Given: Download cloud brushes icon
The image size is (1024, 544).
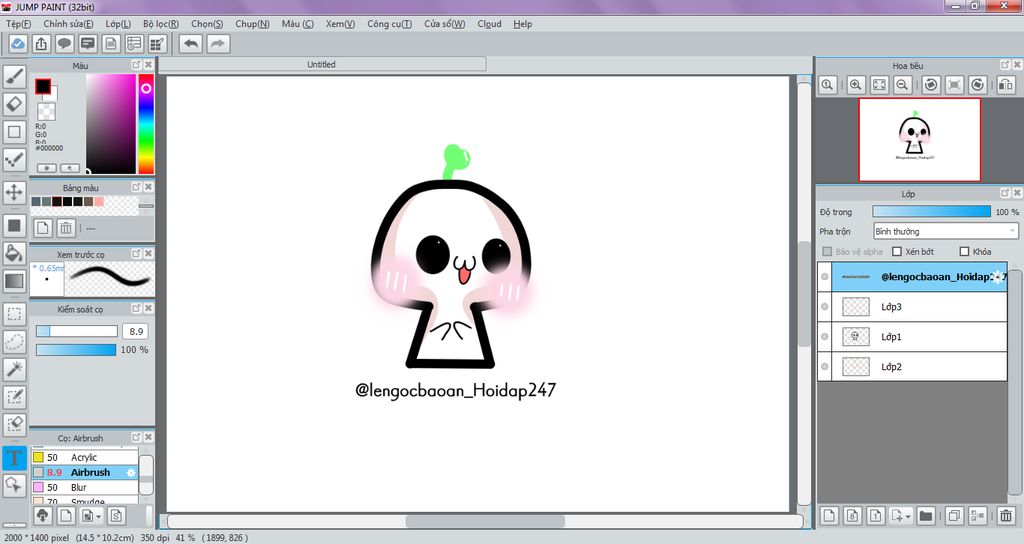Looking at the screenshot, I should click(42, 516).
